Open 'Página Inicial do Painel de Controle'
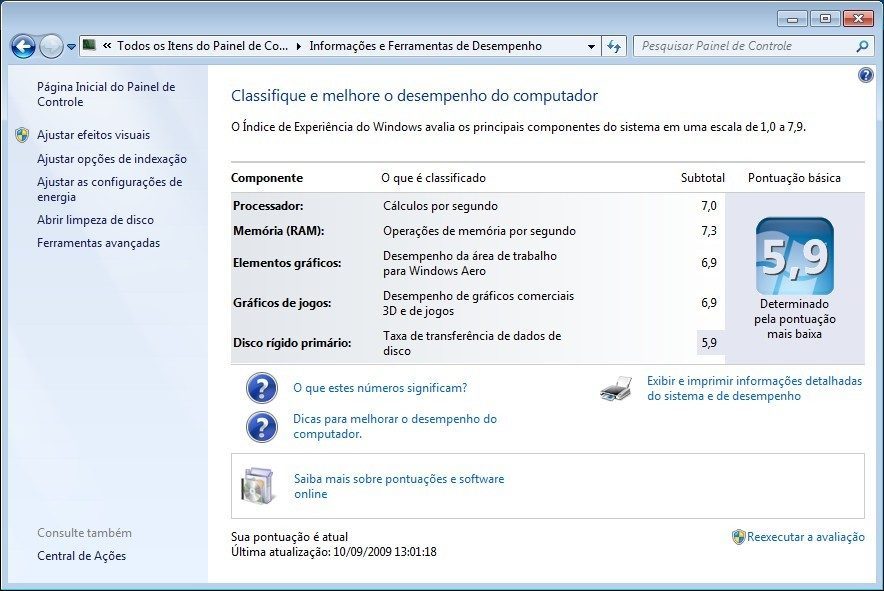Image resolution: width=884 pixels, height=591 pixels. 106,94
